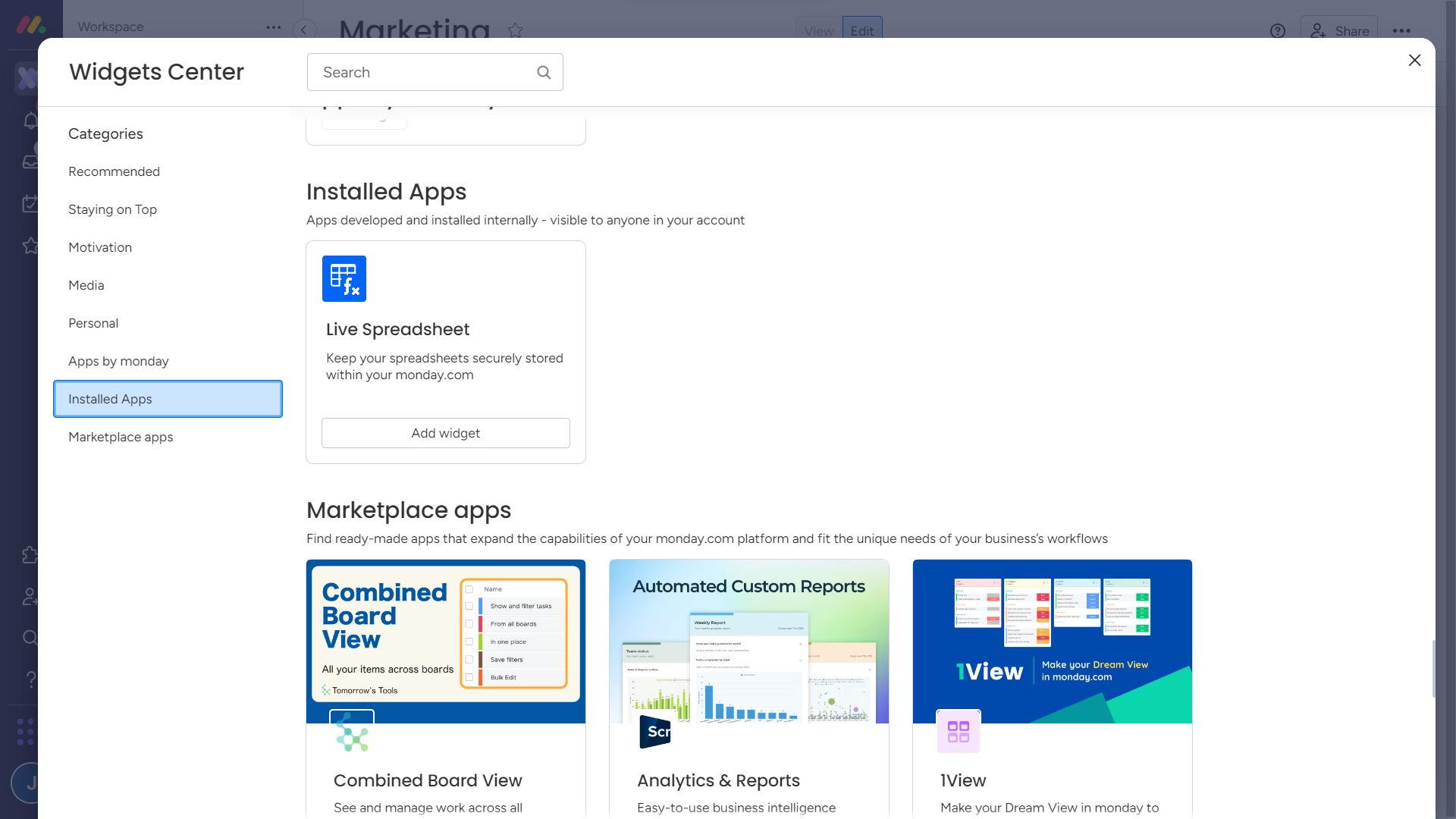Click the Combined Board View logo icon
1456x819 pixels.
(352, 732)
